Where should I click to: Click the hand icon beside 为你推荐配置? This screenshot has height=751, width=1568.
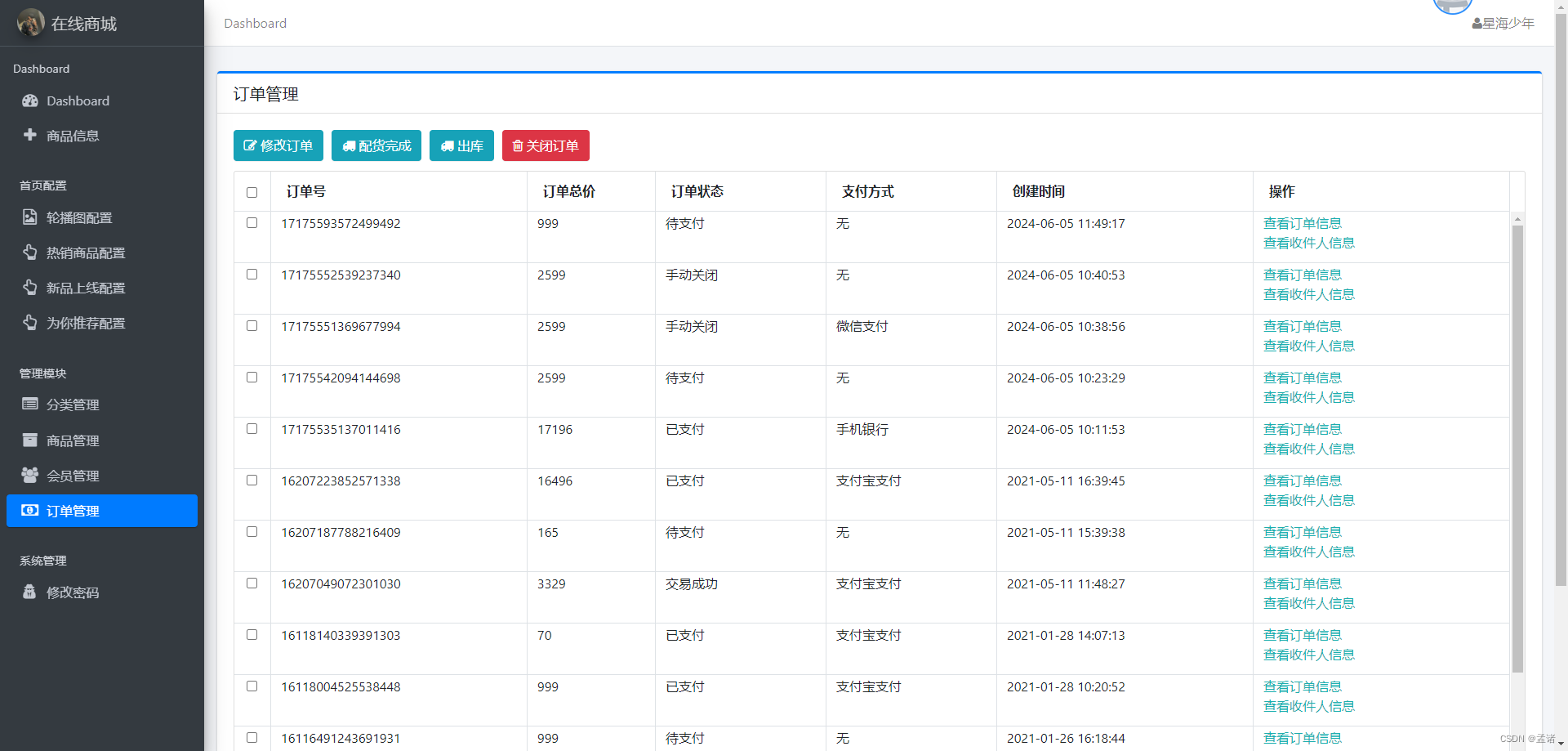tap(30, 323)
